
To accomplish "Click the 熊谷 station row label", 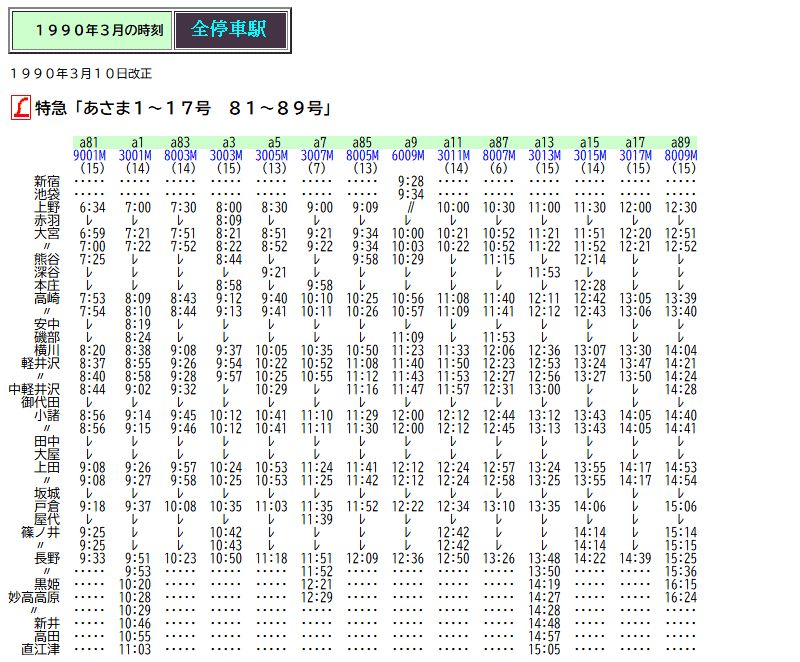I will (x=47, y=260).
